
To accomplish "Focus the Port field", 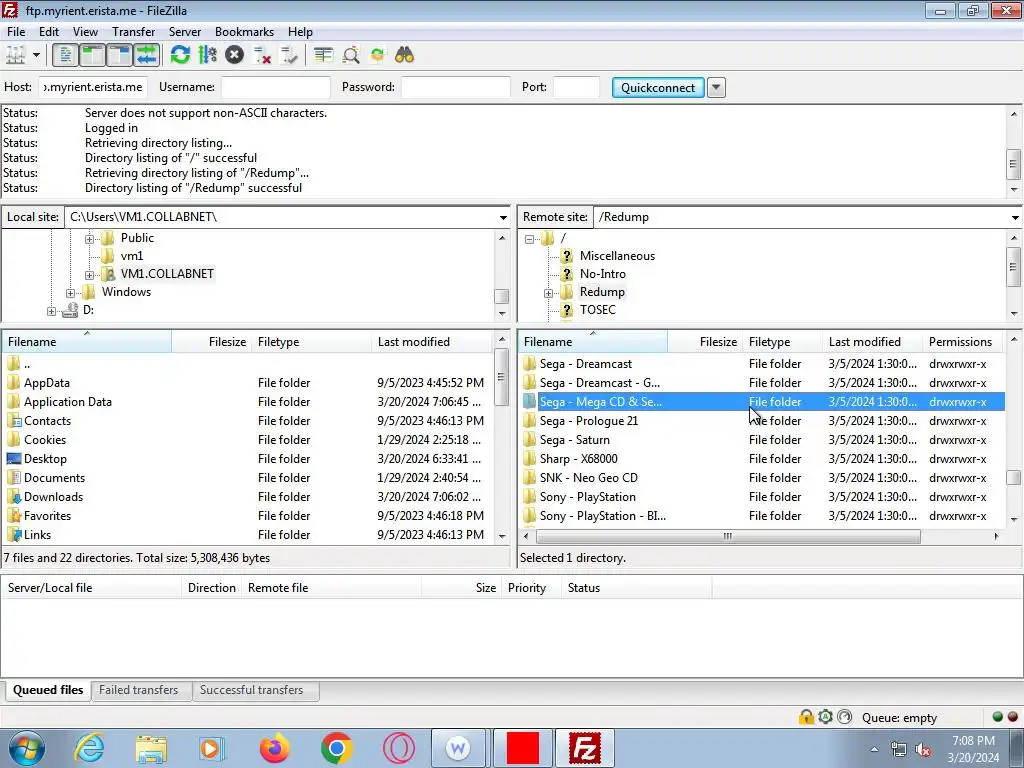I will (x=576, y=88).
